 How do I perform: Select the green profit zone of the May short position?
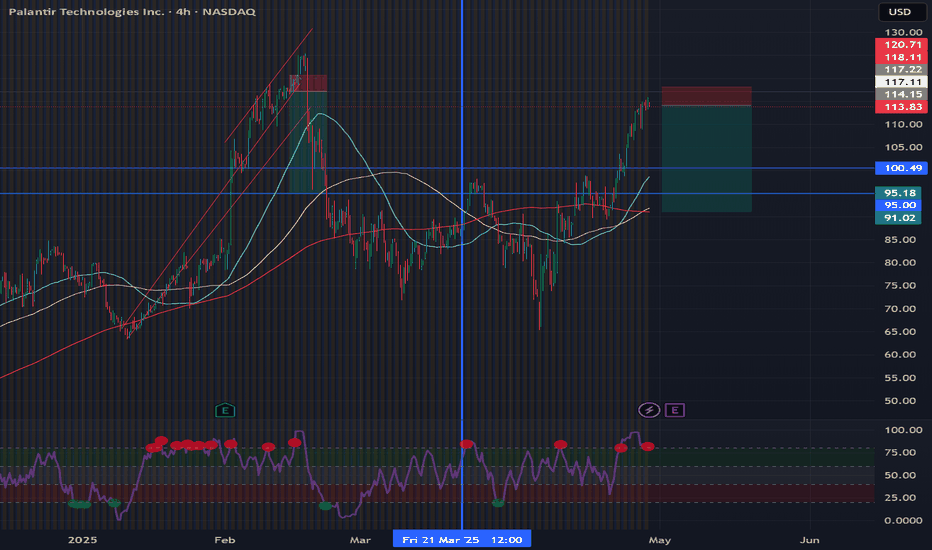[707, 159]
